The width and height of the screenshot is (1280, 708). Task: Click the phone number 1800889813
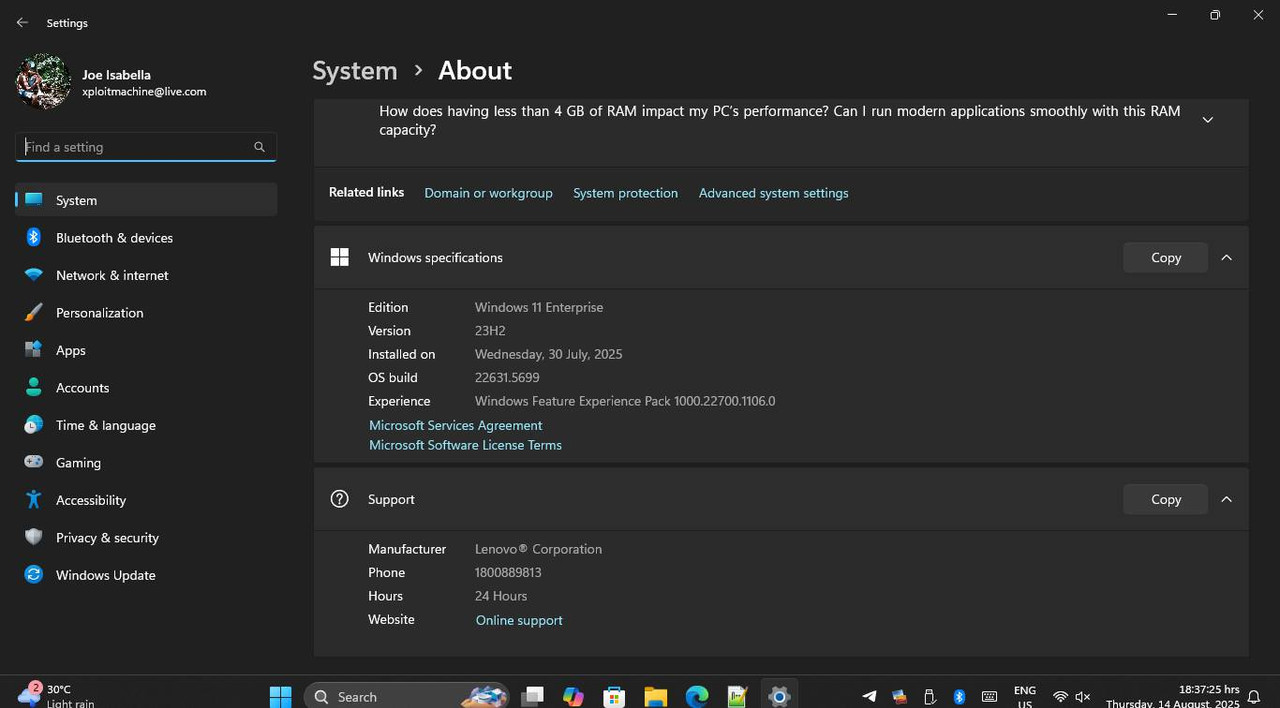pyautogui.click(x=508, y=573)
